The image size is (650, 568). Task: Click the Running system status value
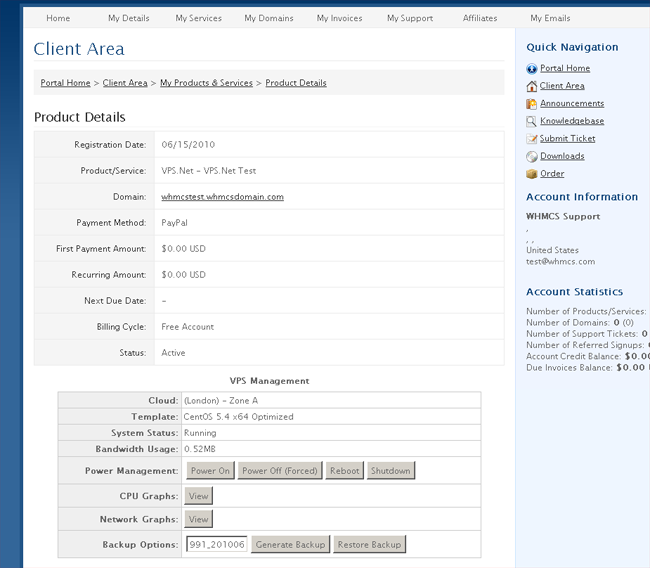[x=200, y=433]
